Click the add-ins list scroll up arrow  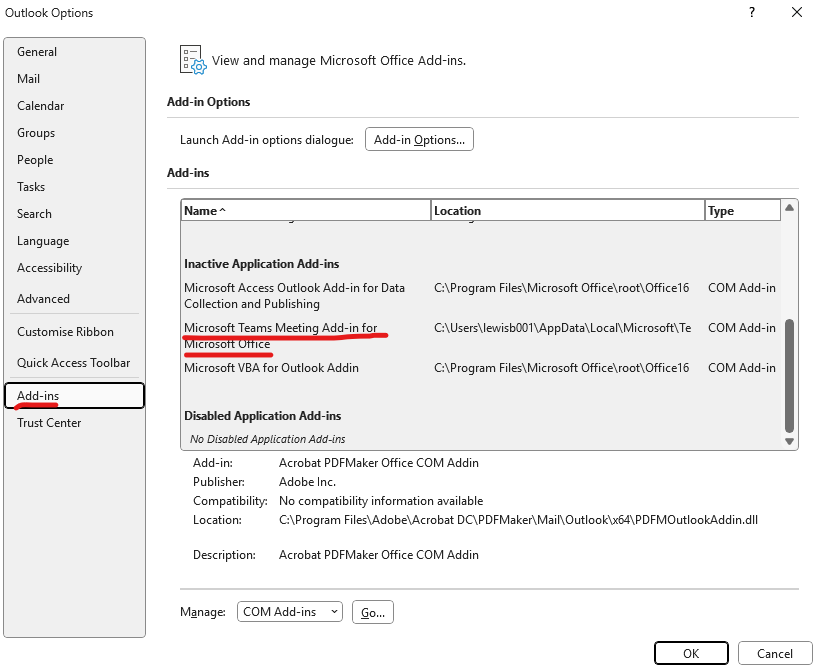(789, 208)
